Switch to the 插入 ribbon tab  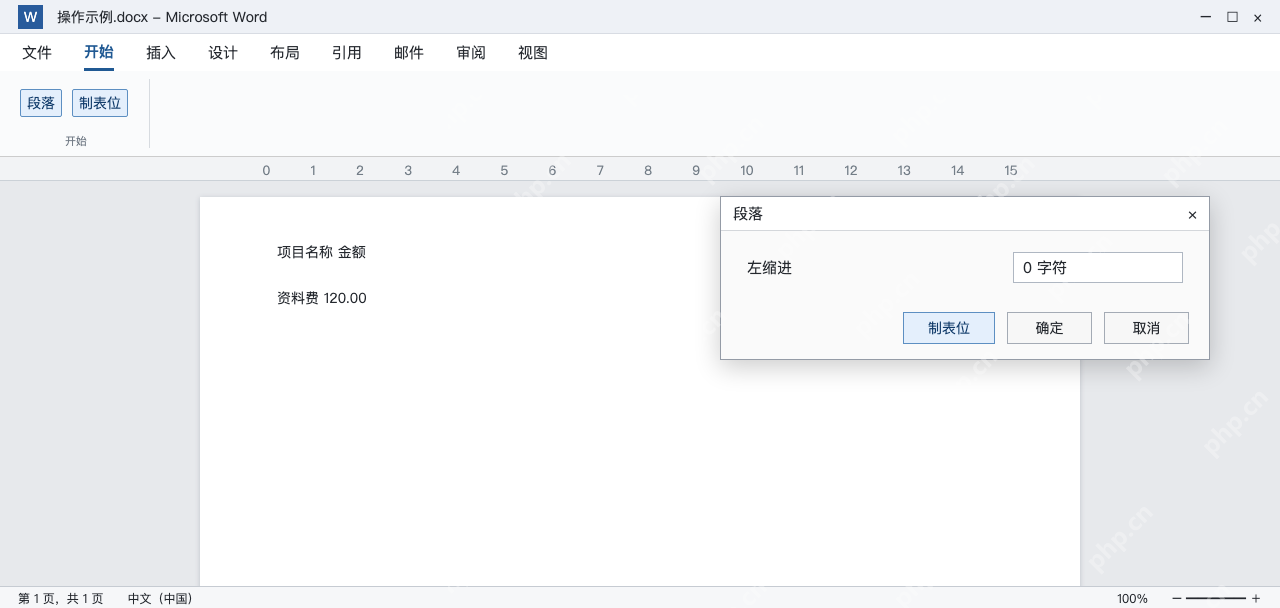pos(161,53)
